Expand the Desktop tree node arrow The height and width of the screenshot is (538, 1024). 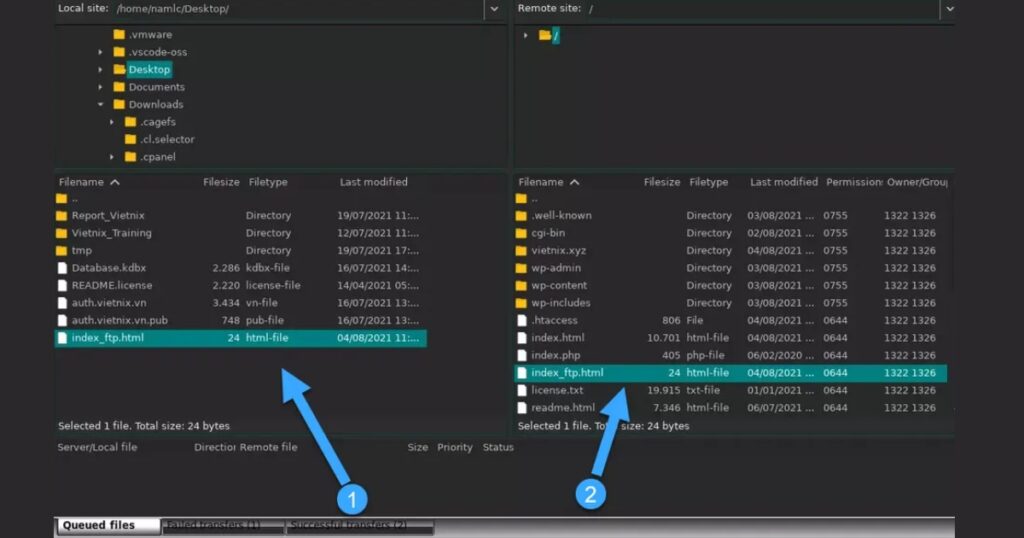pyautogui.click(x=100, y=69)
